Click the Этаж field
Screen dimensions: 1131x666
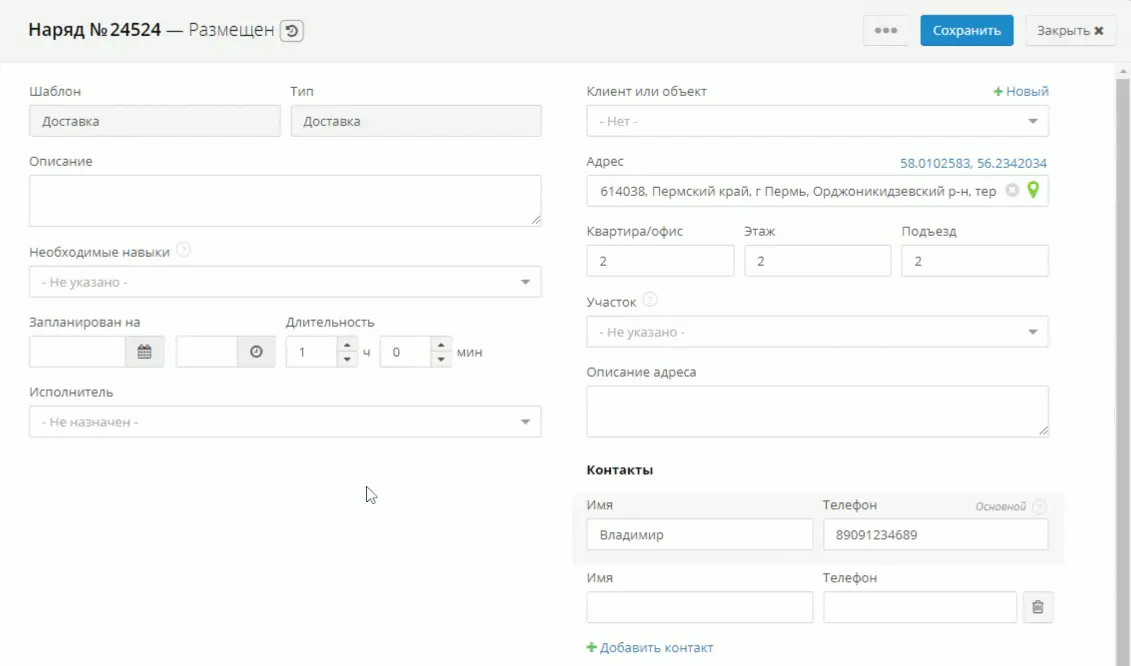pyautogui.click(x=817, y=261)
